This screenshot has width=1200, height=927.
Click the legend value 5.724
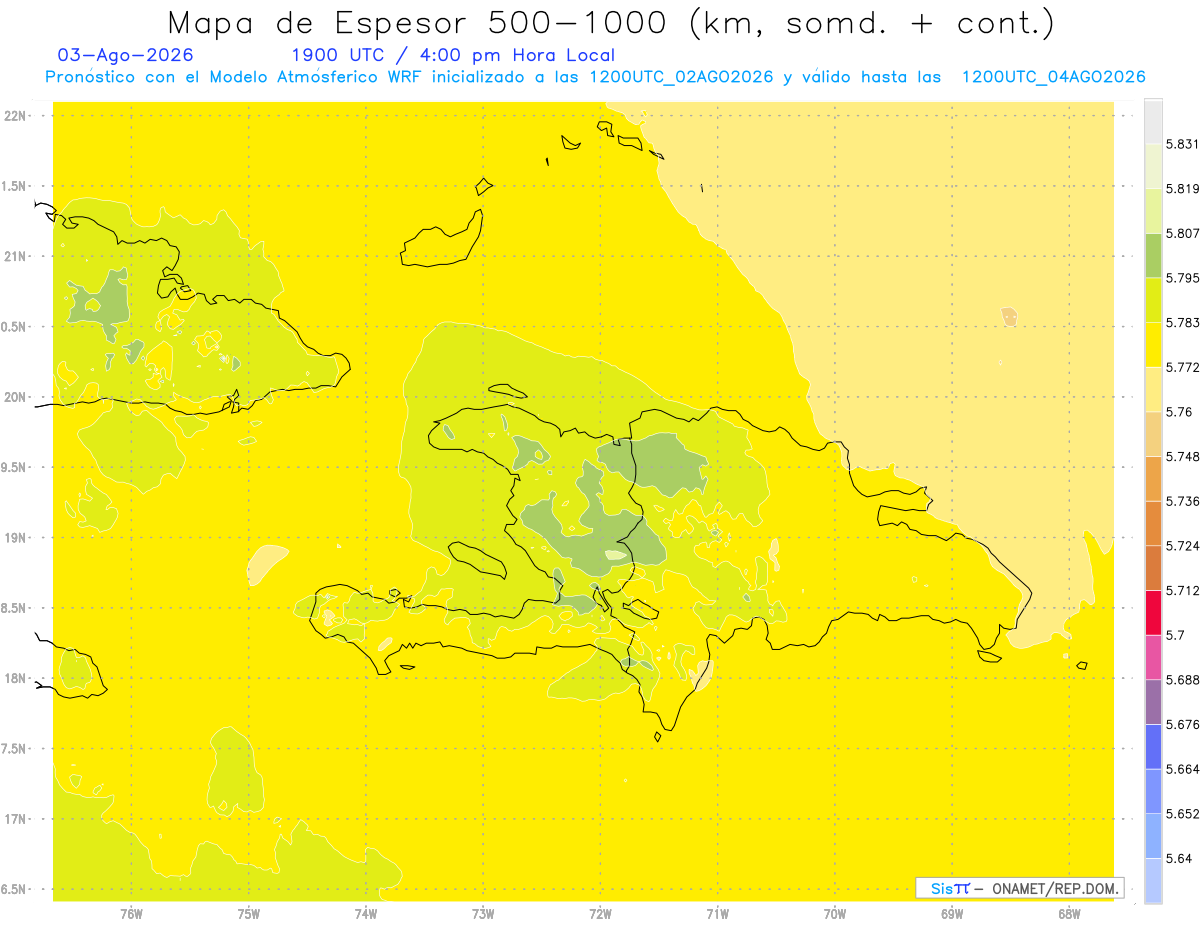point(1182,546)
